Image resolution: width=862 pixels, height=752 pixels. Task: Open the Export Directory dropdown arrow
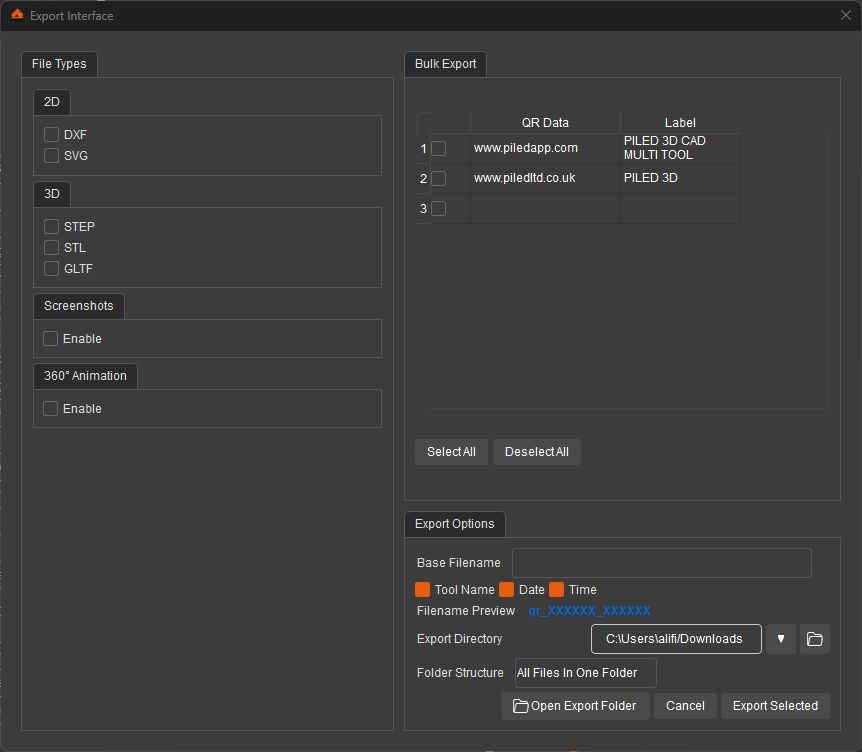click(x=780, y=639)
